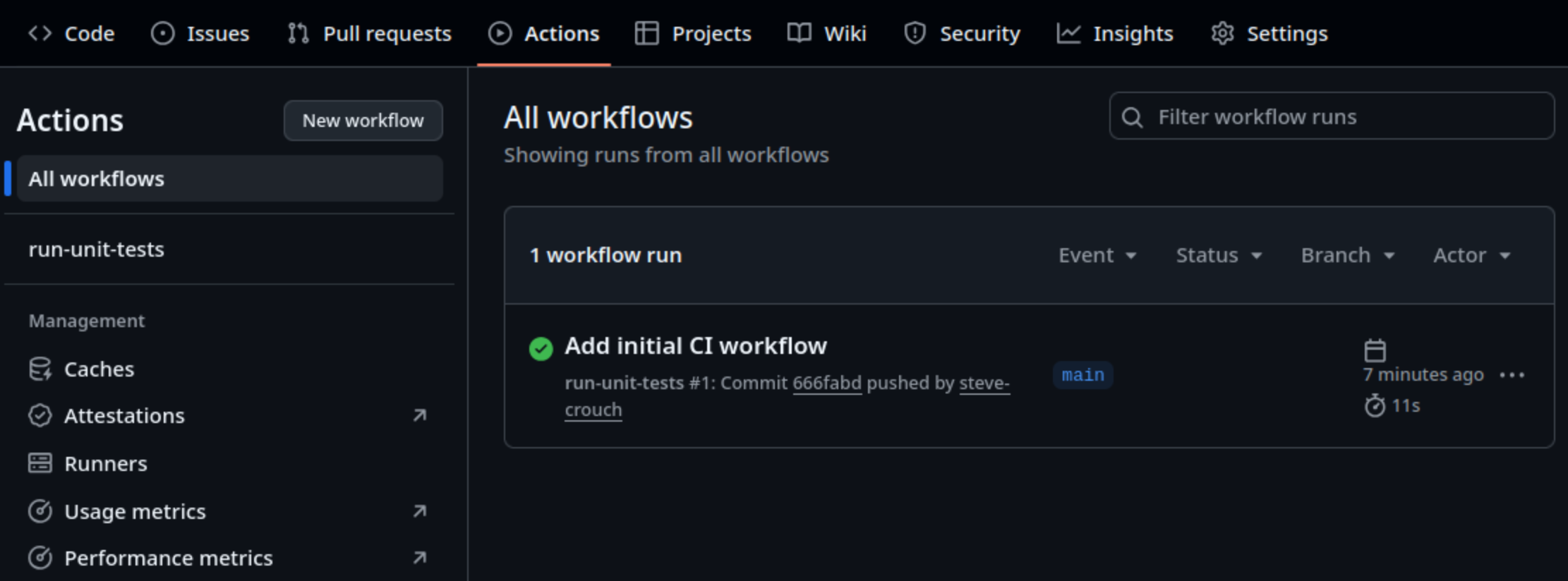Image resolution: width=1568 pixels, height=581 pixels.
Task: Open the Wiki tab
Action: (x=827, y=33)
